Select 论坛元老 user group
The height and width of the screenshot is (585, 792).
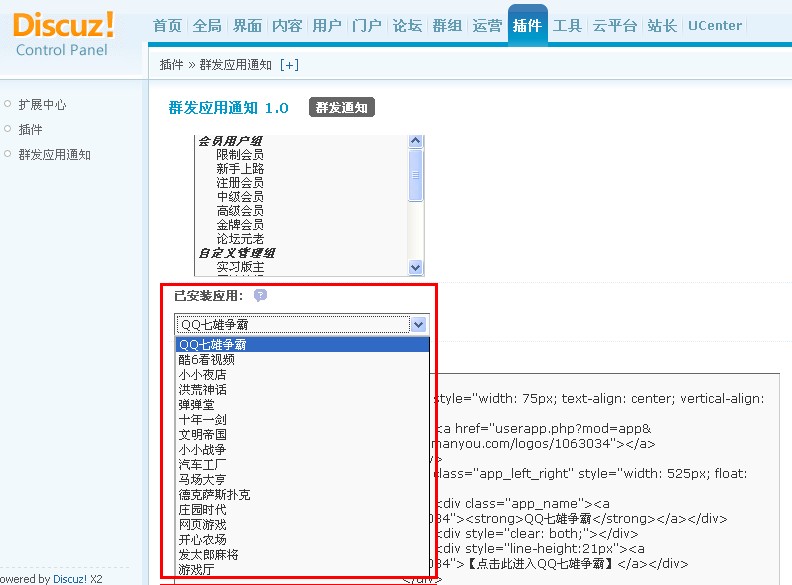240,239
